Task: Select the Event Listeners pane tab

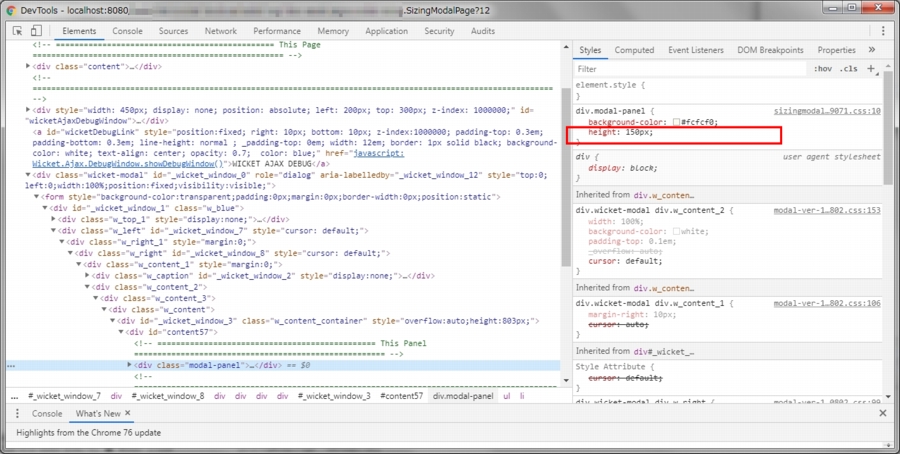Action: point(696,50)
